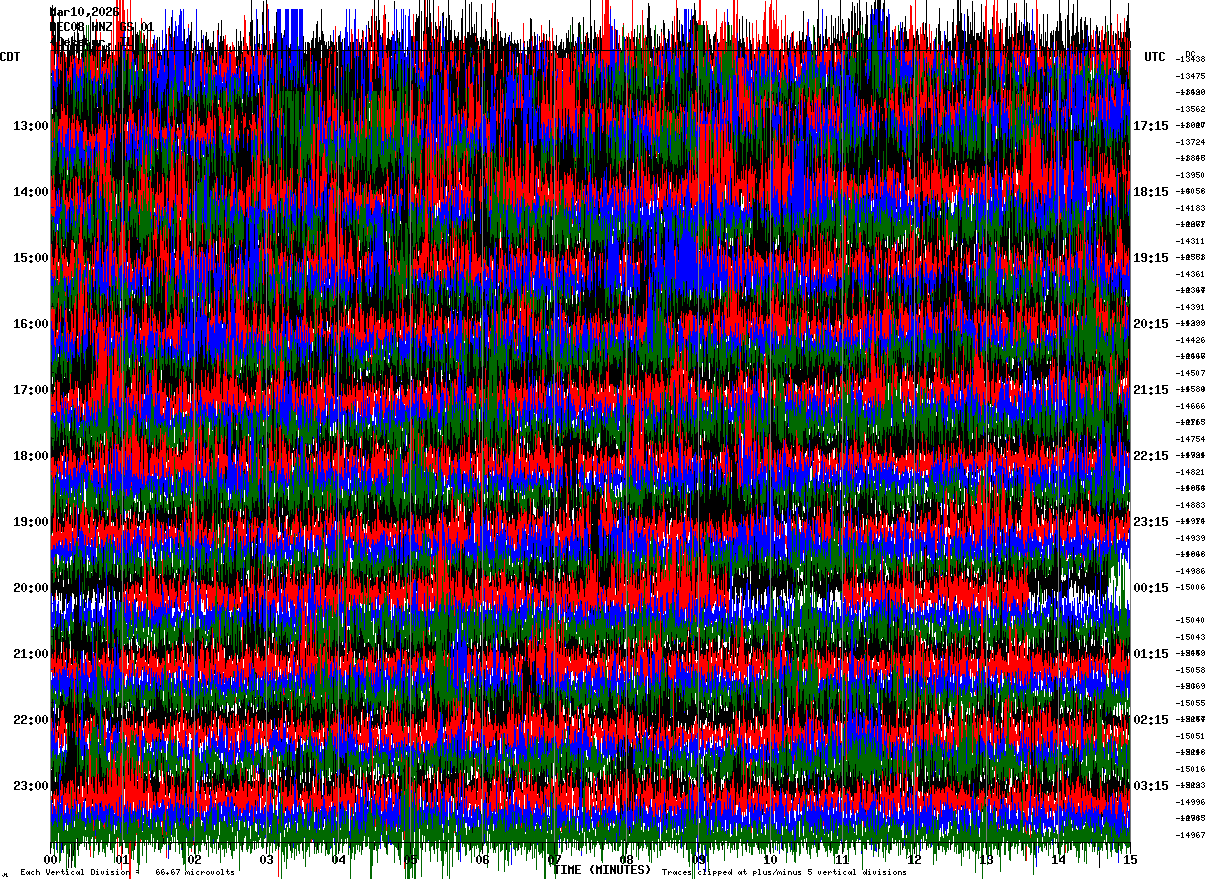Click minute tick label 06 on time axis
This screenshot has width=1210, height=886.
pos(483,860)
